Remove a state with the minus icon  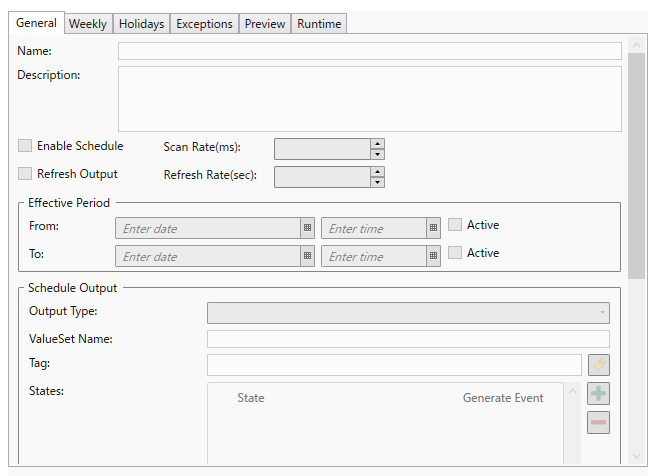(x=598, y=422)
